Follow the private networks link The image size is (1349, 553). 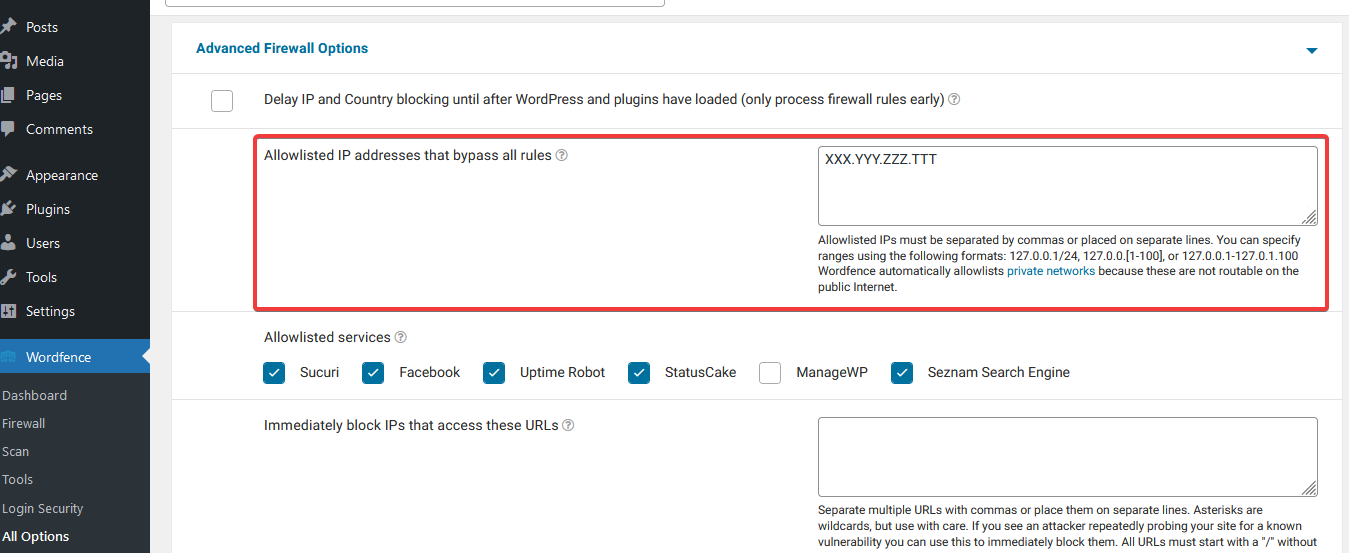coord(1050,271)
